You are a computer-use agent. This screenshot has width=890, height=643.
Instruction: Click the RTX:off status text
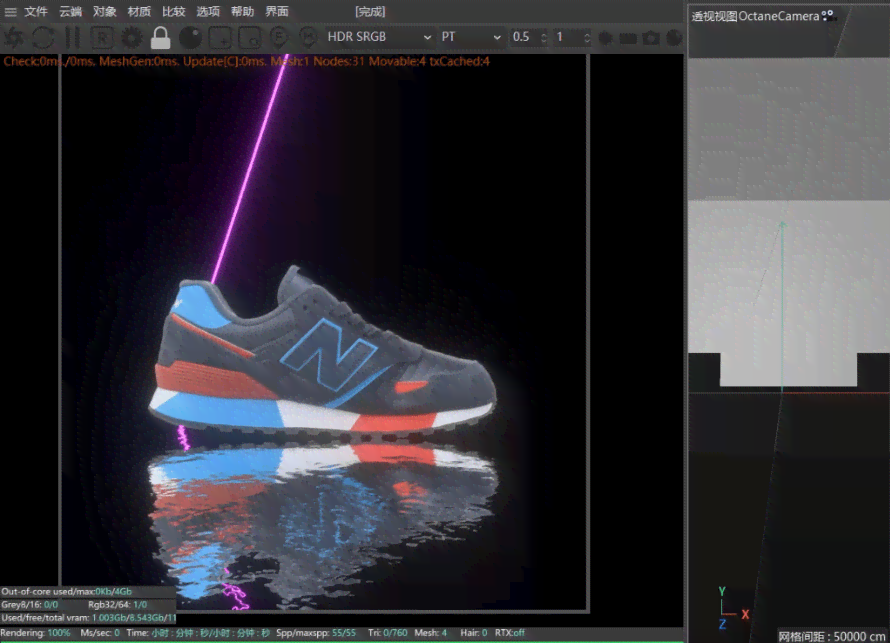pos(510,632)
